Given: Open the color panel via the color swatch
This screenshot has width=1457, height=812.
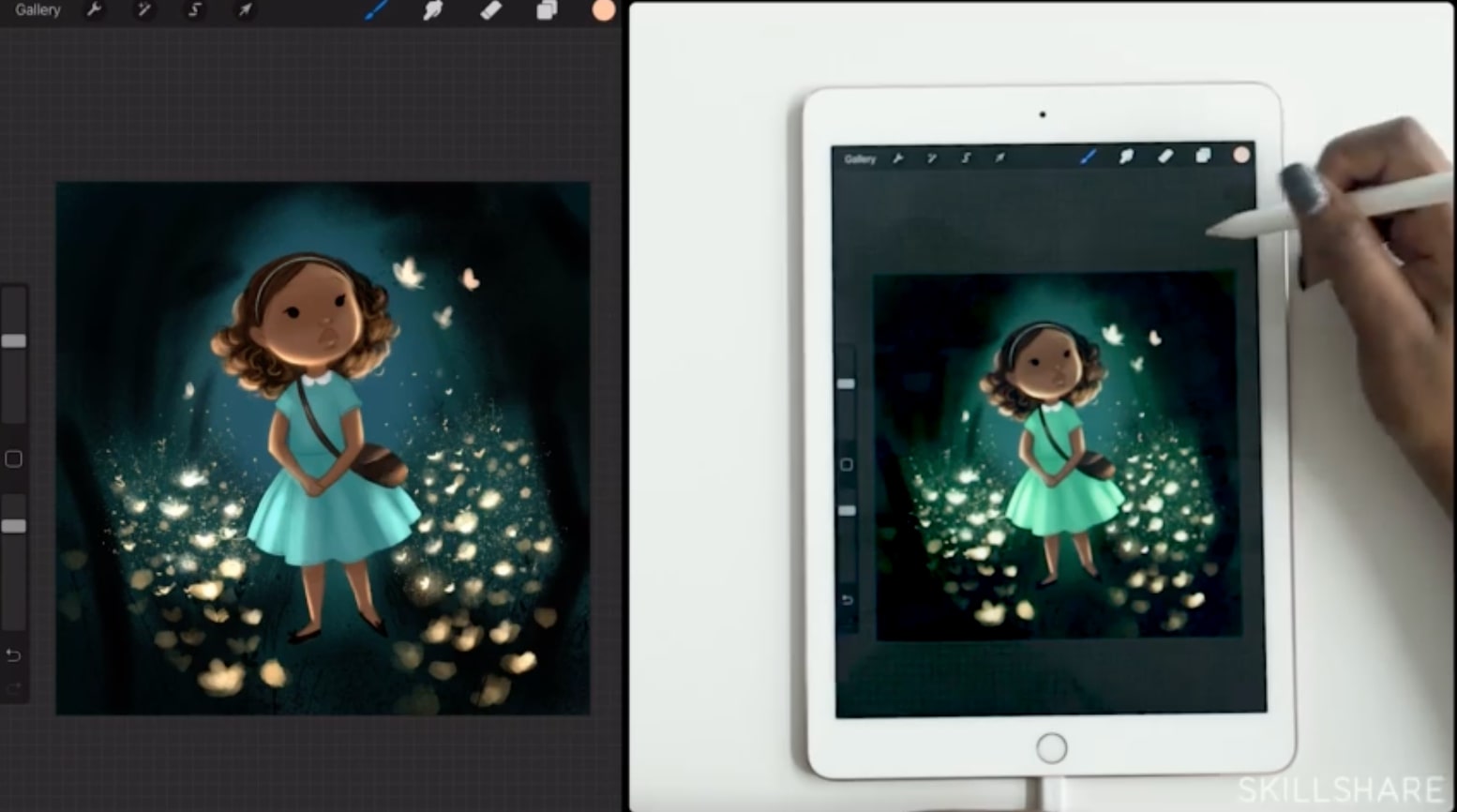Looking at the screenshot, I should [x=603, y=10].
